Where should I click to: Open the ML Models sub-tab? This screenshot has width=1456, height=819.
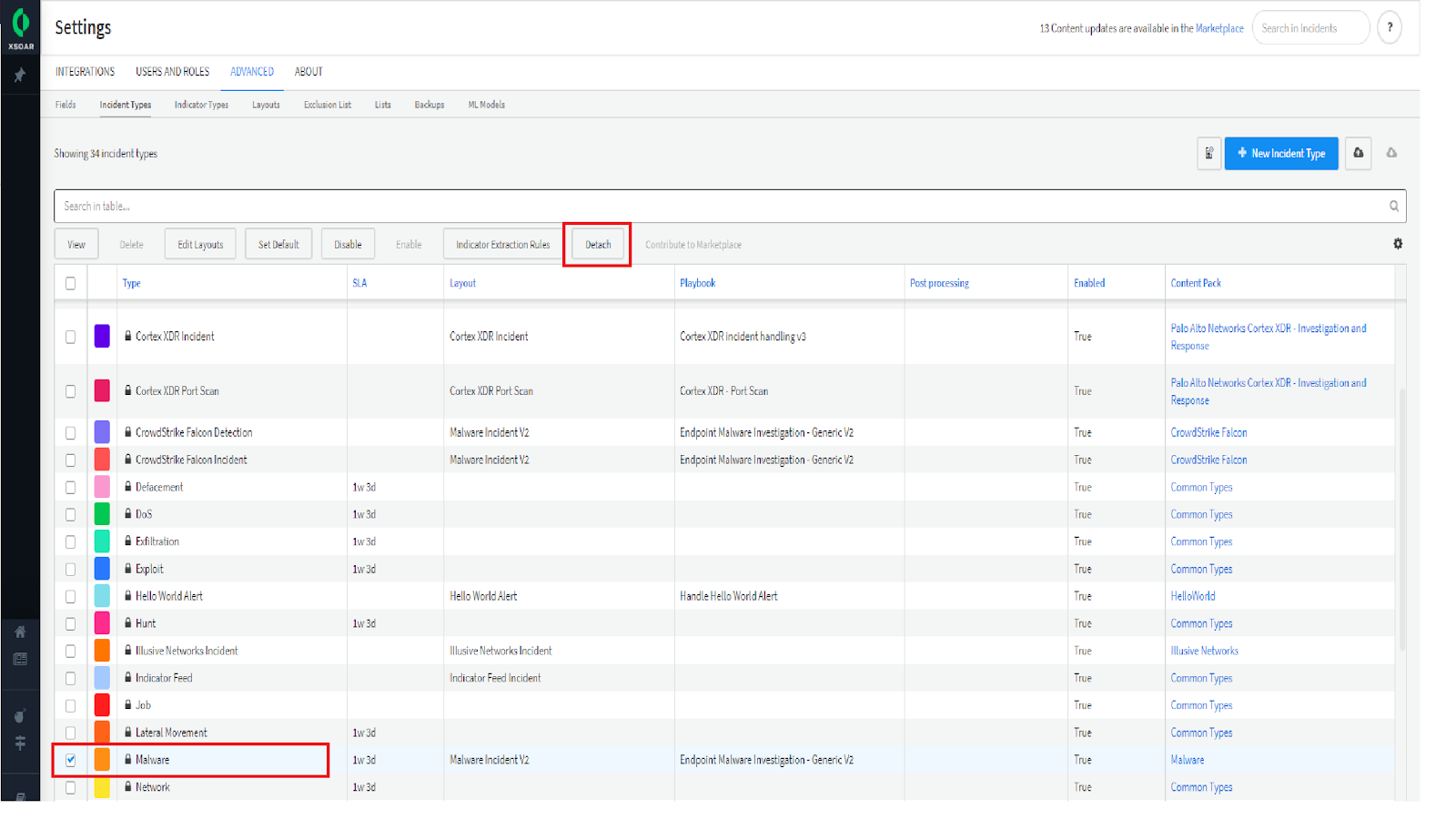tap(486, 105)
